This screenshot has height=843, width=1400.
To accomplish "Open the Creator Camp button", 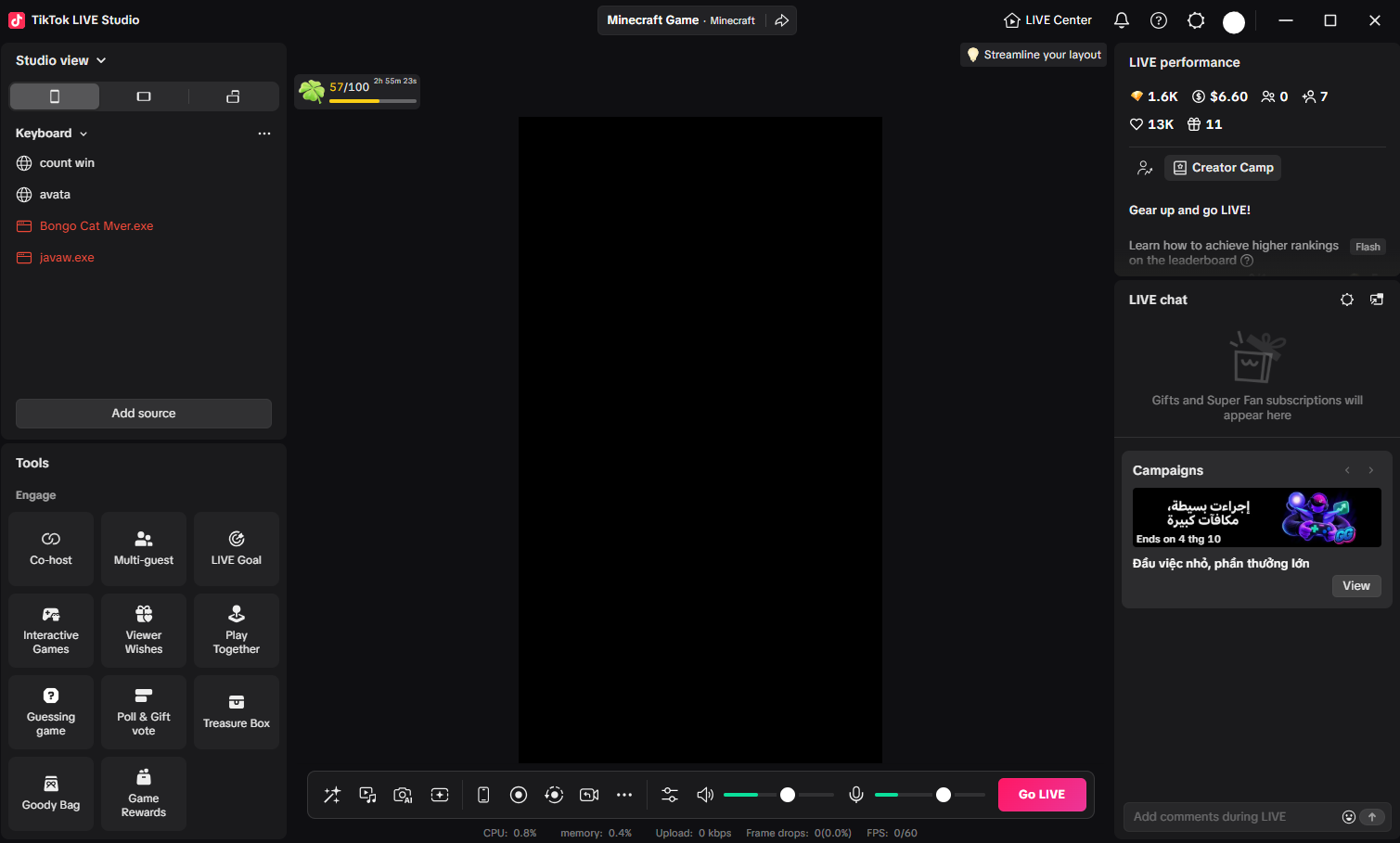I will [1223, 168].
